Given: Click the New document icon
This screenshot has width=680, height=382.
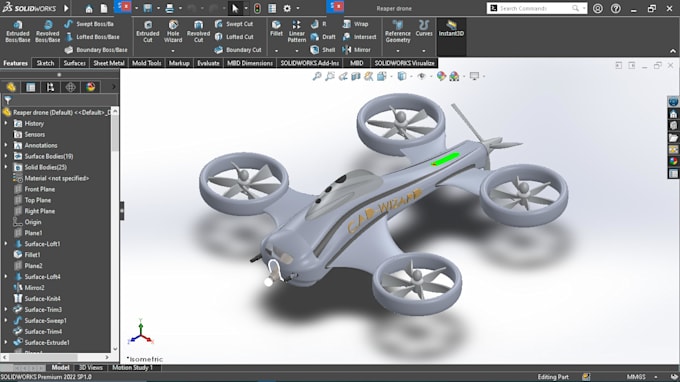Looking at the screenshot, I should pyautogui.click(x=104, y=8).
